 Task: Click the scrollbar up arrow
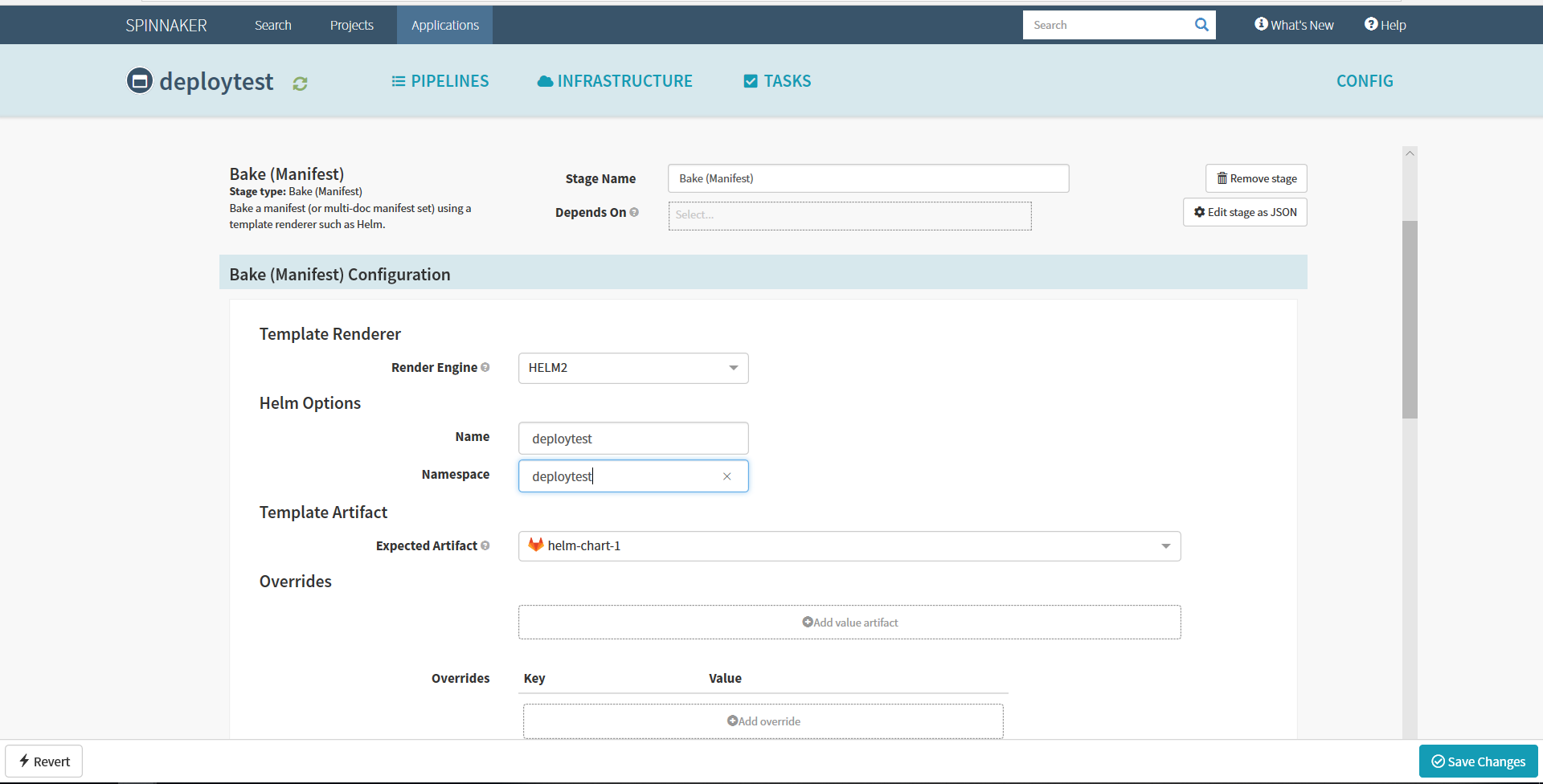1410,153
